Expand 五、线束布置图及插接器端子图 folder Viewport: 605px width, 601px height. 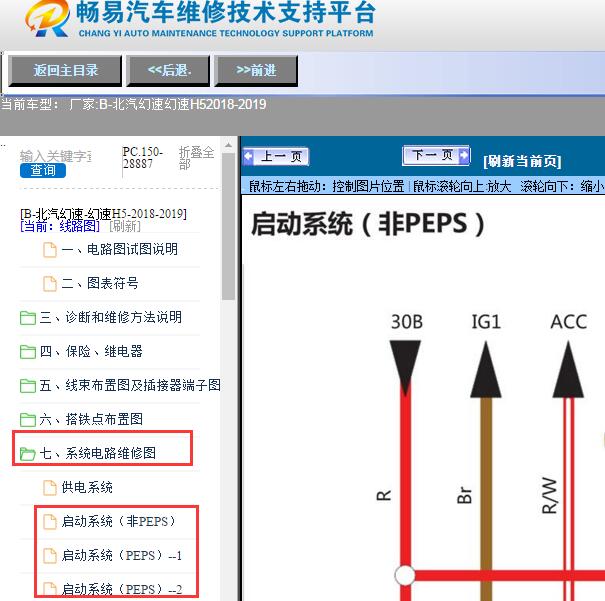tap(130, 385)
